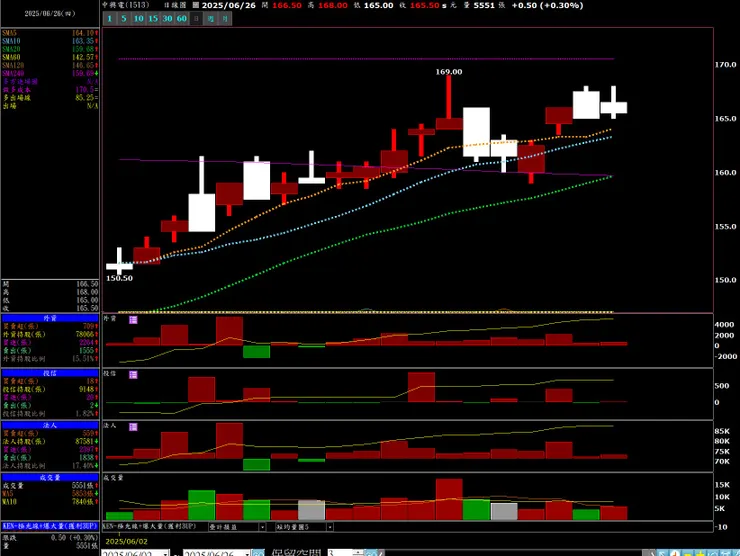Image resolution: width=740 pixels, height=556 pixels.
Task: Click the 150.50 low price label
Action: (119, 278)
